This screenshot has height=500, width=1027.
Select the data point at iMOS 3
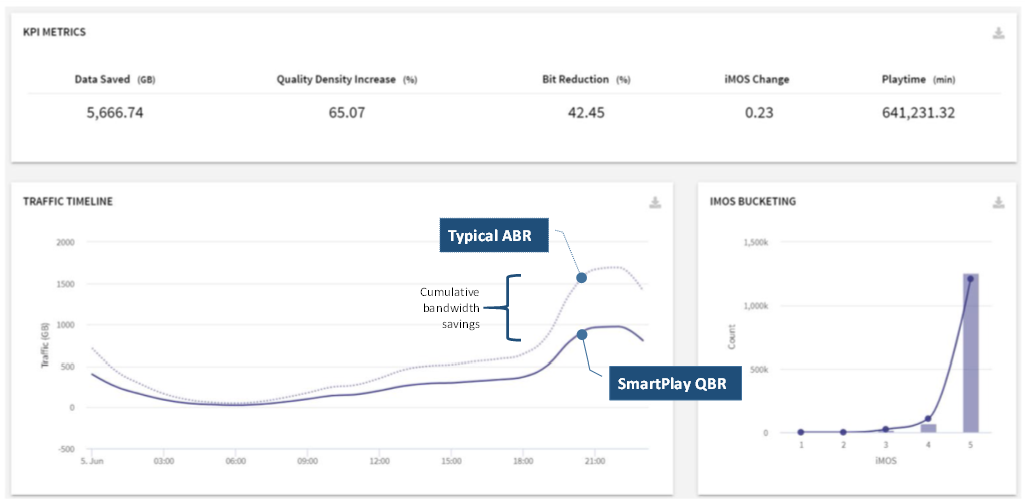tap(886, 429)
